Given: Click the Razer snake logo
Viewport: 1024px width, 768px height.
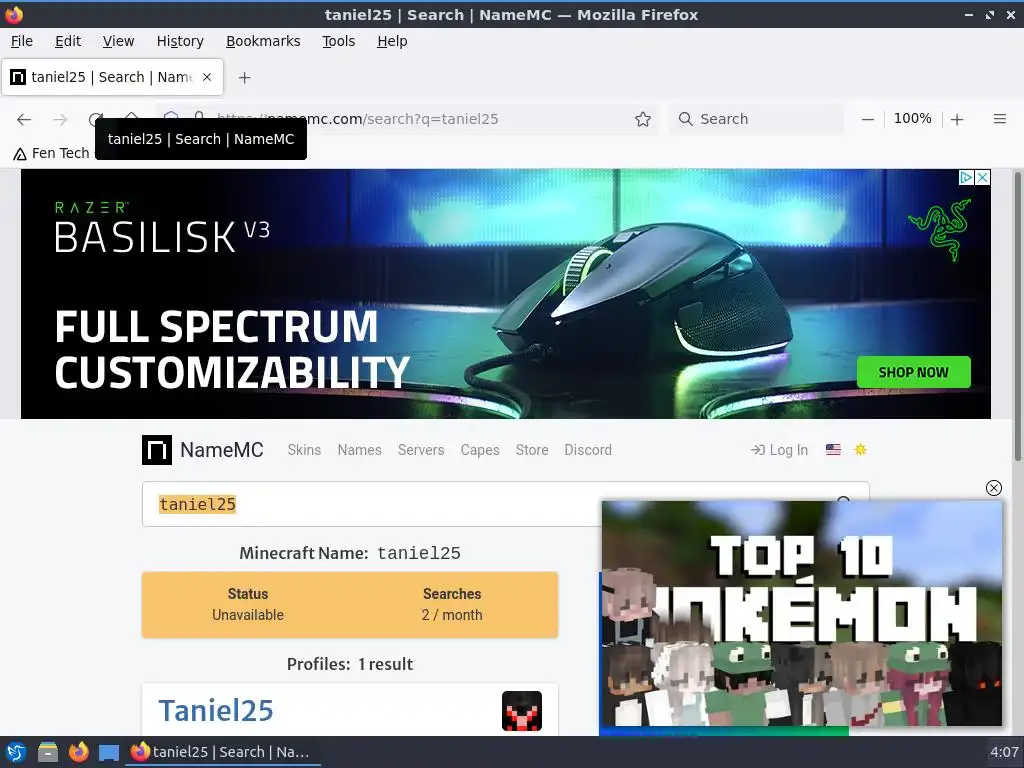Looking at the screenshot, I should (940, 229).
